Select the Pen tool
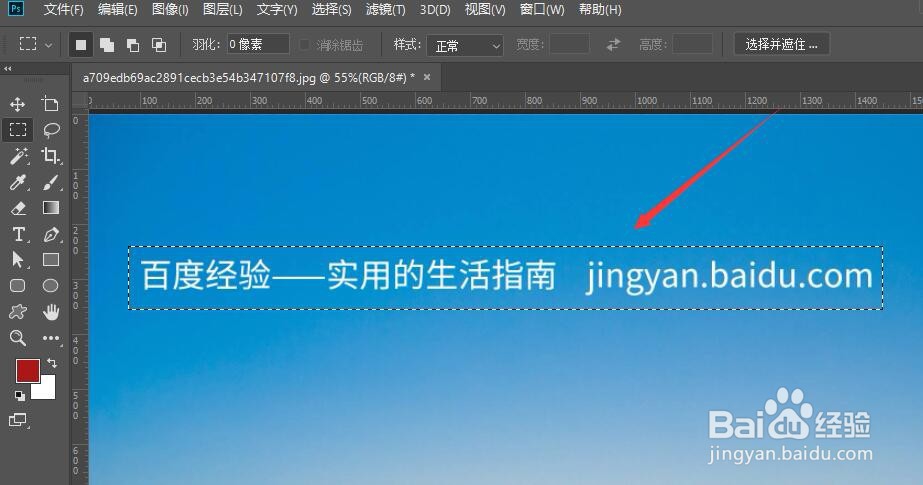Screen dimensions: 923x485 pyautogui.click(x=51, y=234)
